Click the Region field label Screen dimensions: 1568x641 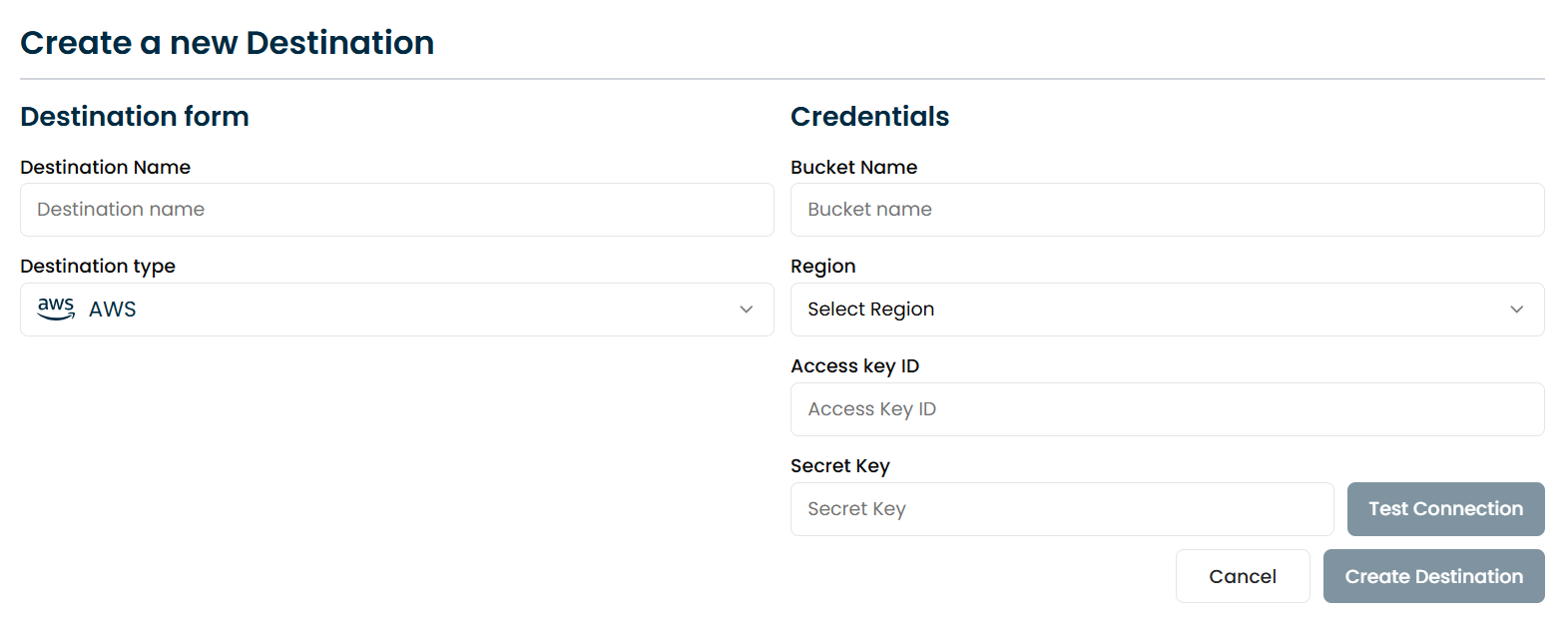822,266
